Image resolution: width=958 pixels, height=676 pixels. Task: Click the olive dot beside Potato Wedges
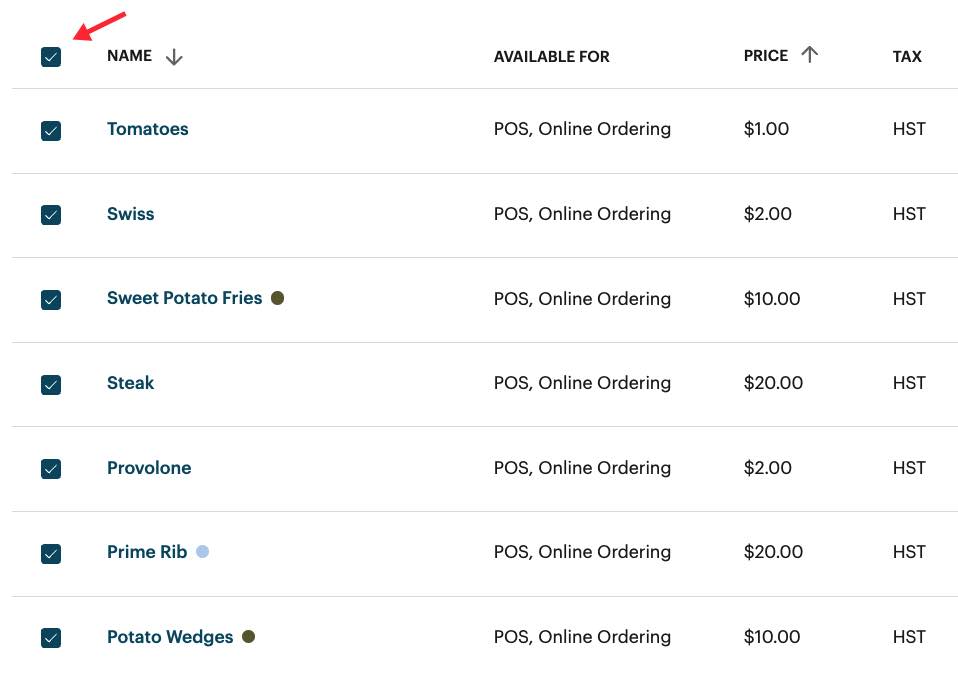click(x=249, y=636)
